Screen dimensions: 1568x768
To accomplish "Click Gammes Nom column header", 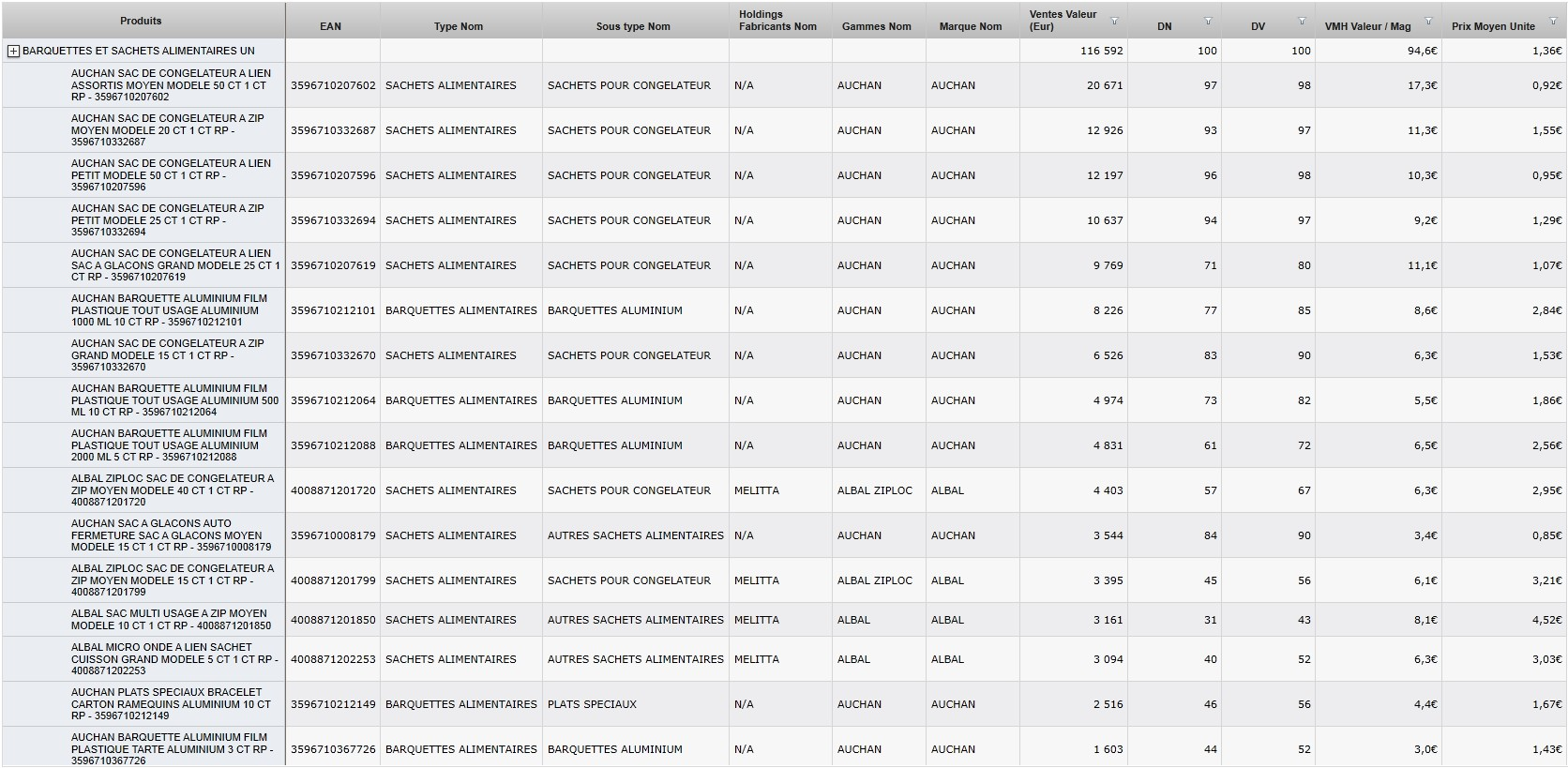I will click(x=877, y=26).
